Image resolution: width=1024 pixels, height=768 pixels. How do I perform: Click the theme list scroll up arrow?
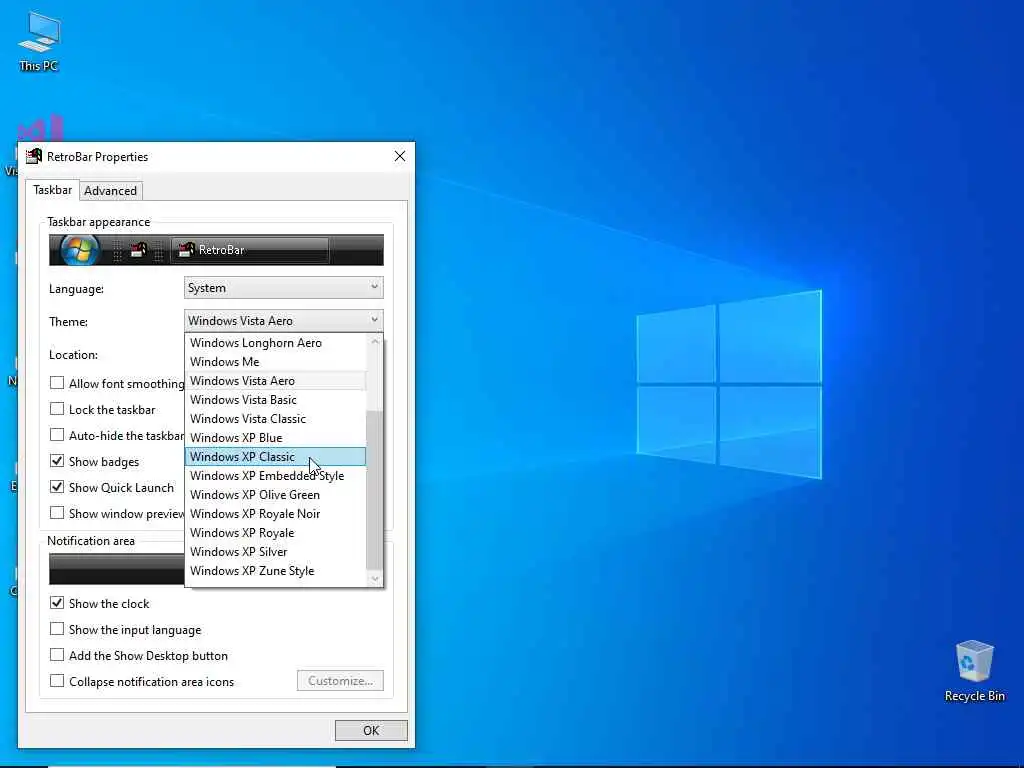(x=375, y=342)
